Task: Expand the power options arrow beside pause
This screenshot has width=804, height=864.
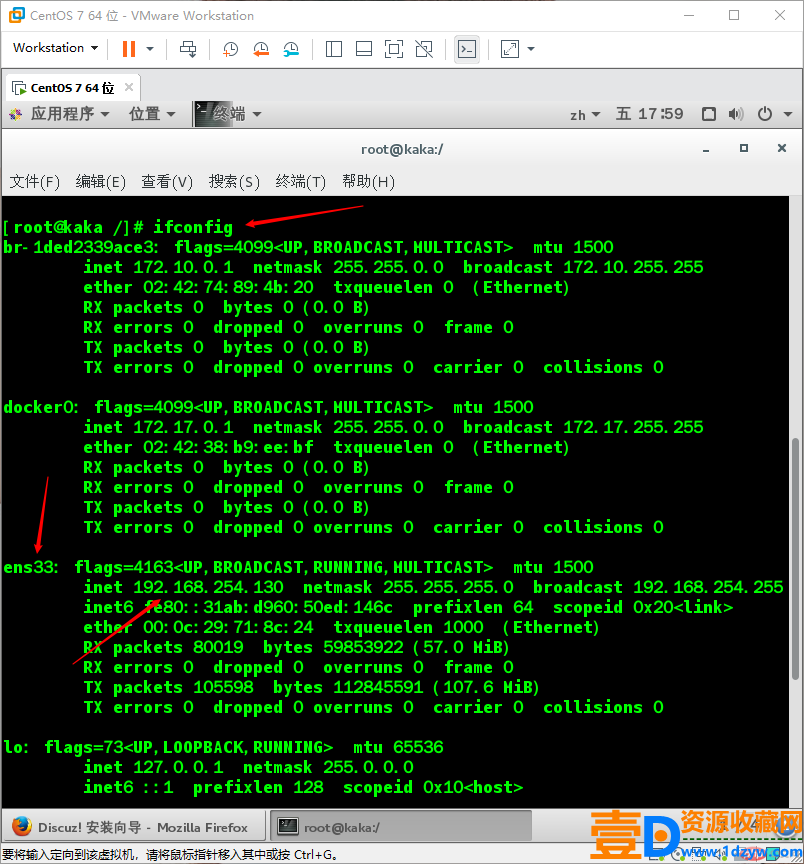Action: click(150, 49)
